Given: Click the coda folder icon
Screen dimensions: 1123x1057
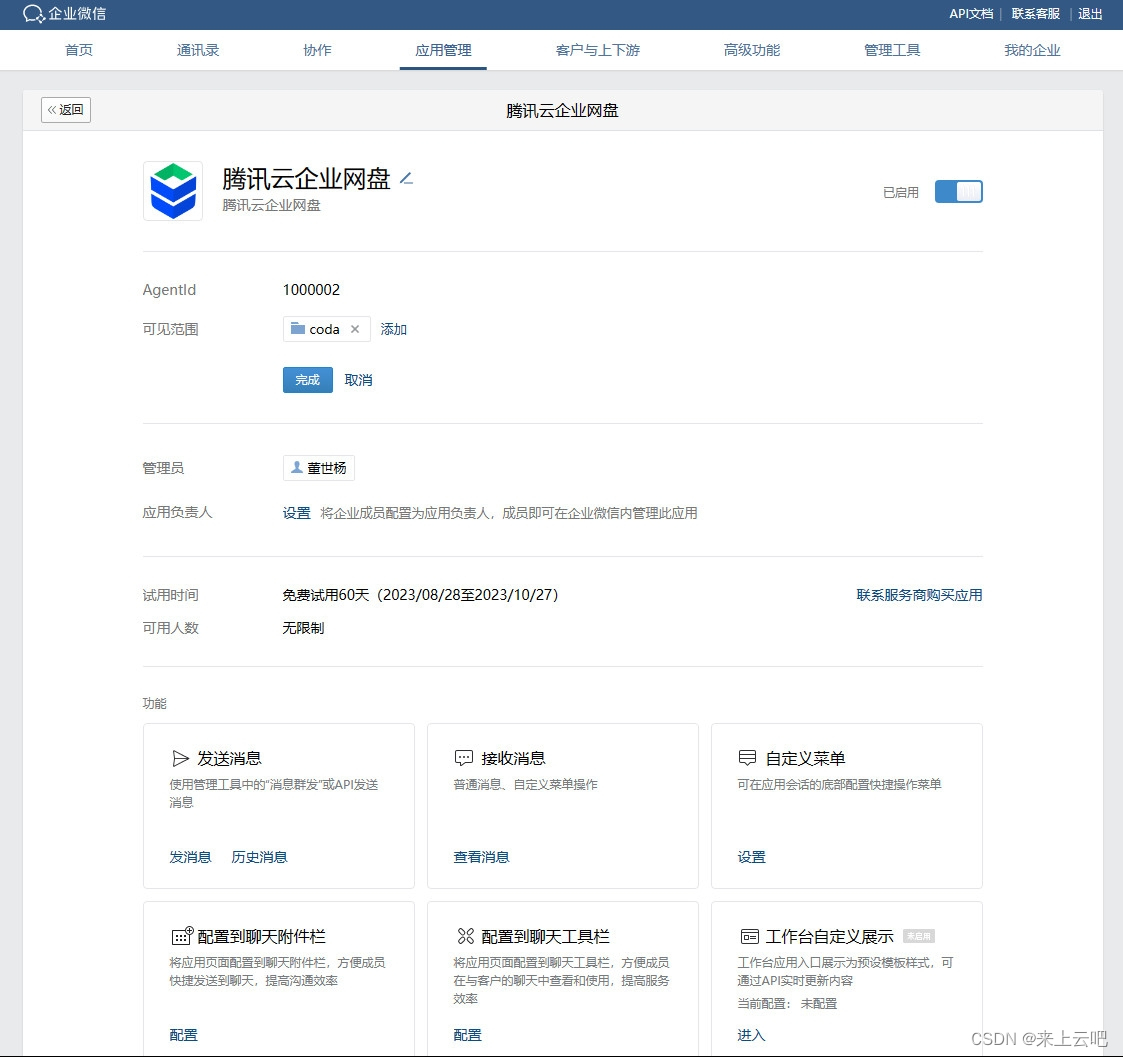Looking at the screenshot, I should (297, 329).
